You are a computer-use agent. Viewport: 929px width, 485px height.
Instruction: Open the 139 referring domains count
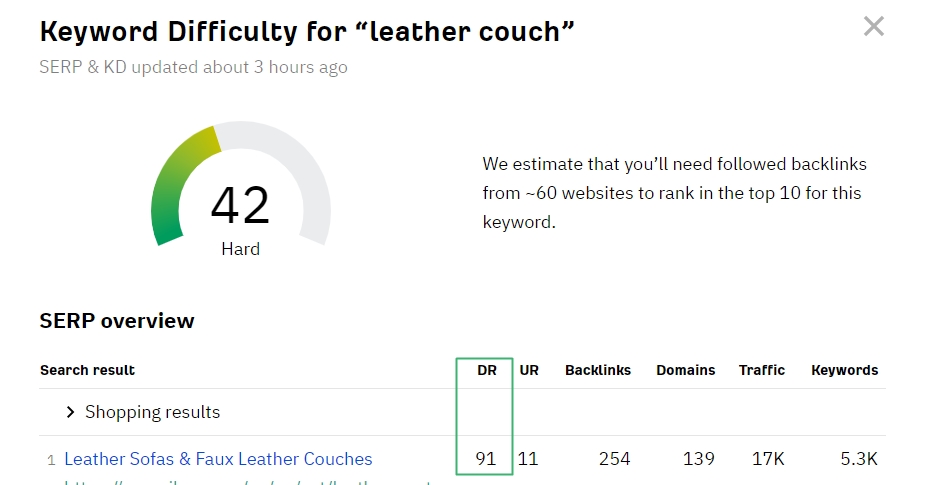click(699, 459)
